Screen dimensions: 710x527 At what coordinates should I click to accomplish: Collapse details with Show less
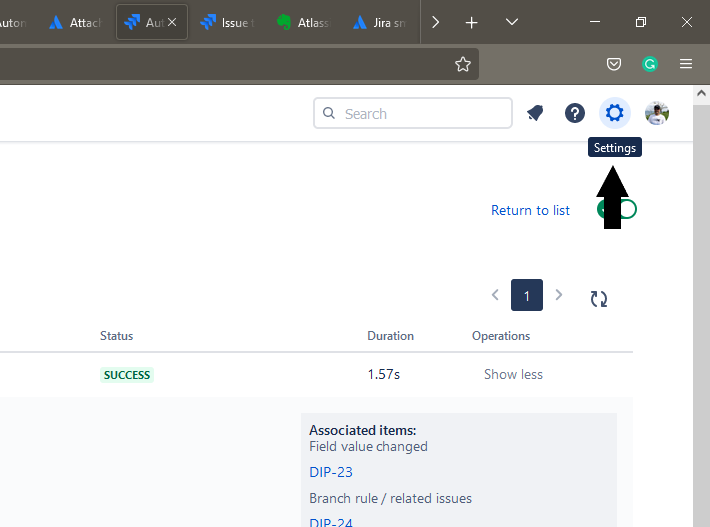pos(513,374)
